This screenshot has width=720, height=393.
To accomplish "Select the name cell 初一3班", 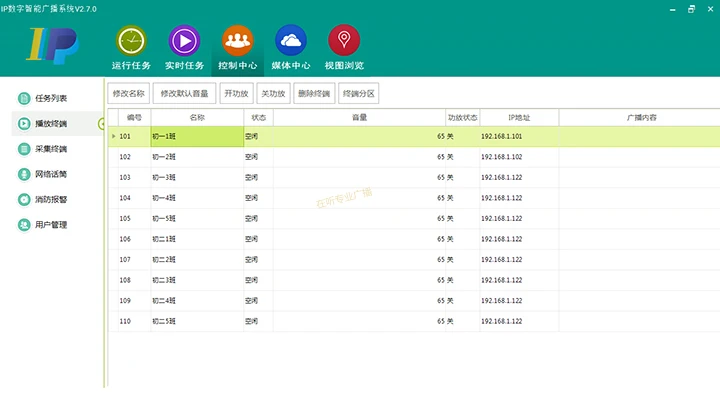I will 197,177.
